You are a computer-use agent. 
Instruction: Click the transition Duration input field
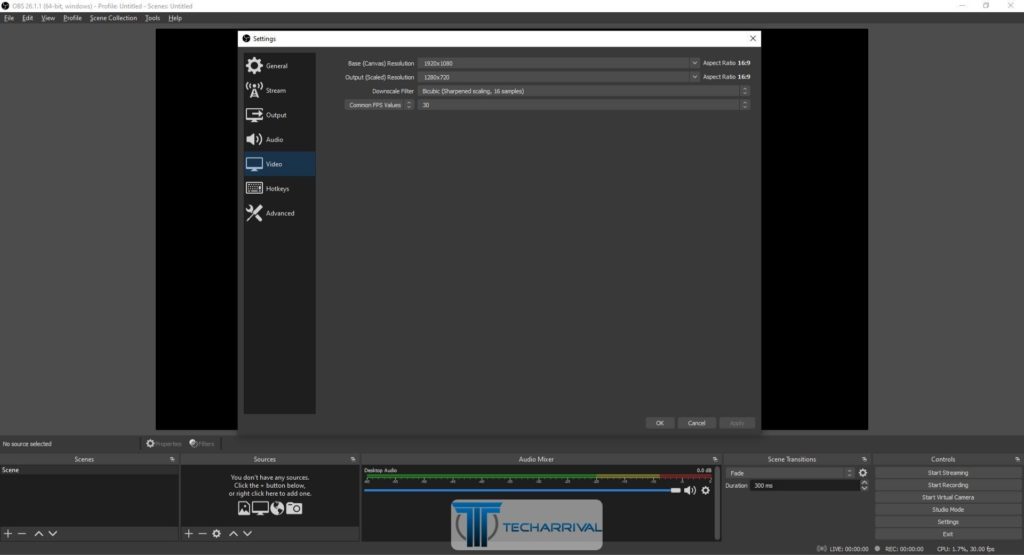click(x=804, y=486)
